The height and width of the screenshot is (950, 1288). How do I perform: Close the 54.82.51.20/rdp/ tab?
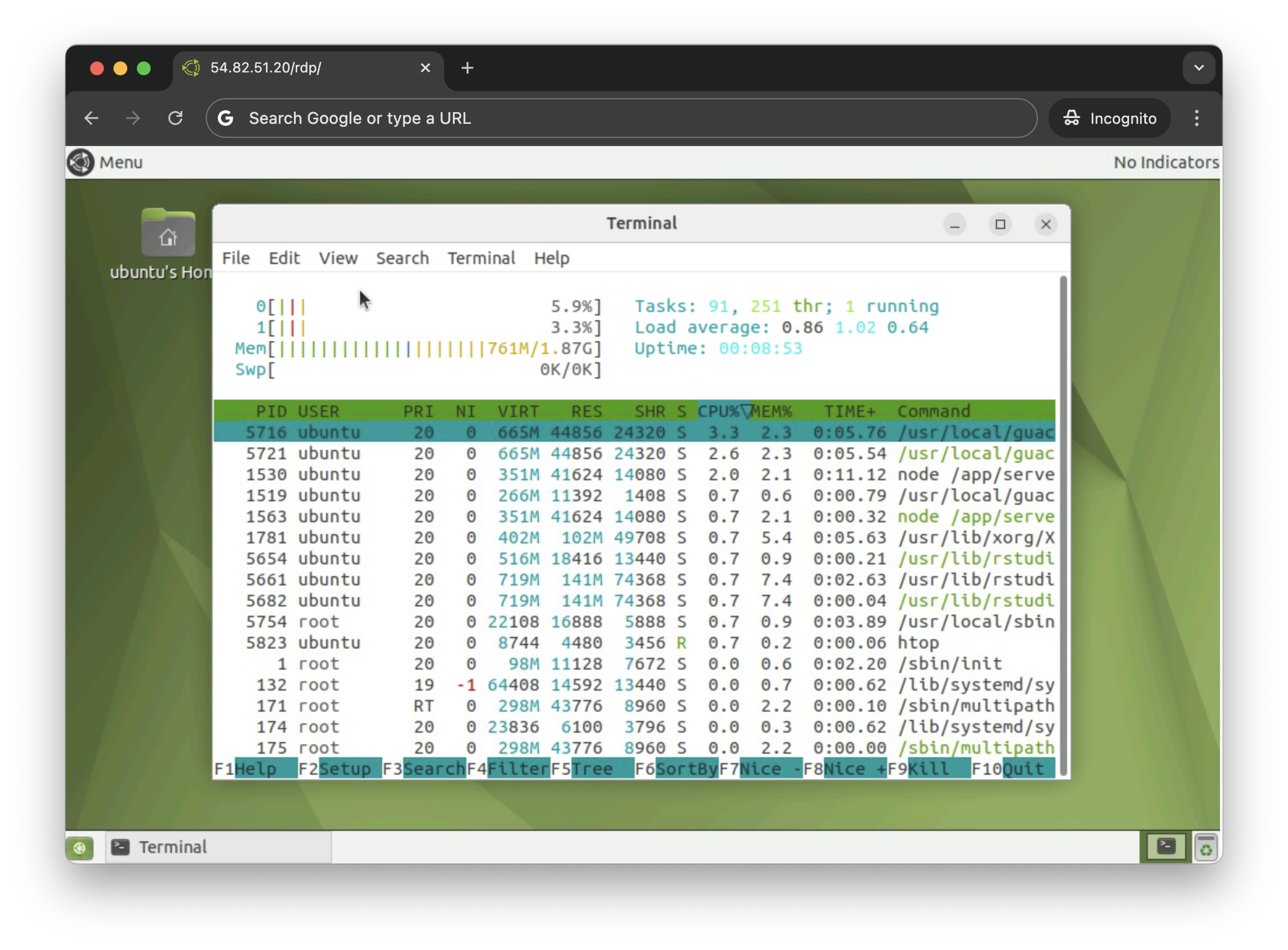425,68
